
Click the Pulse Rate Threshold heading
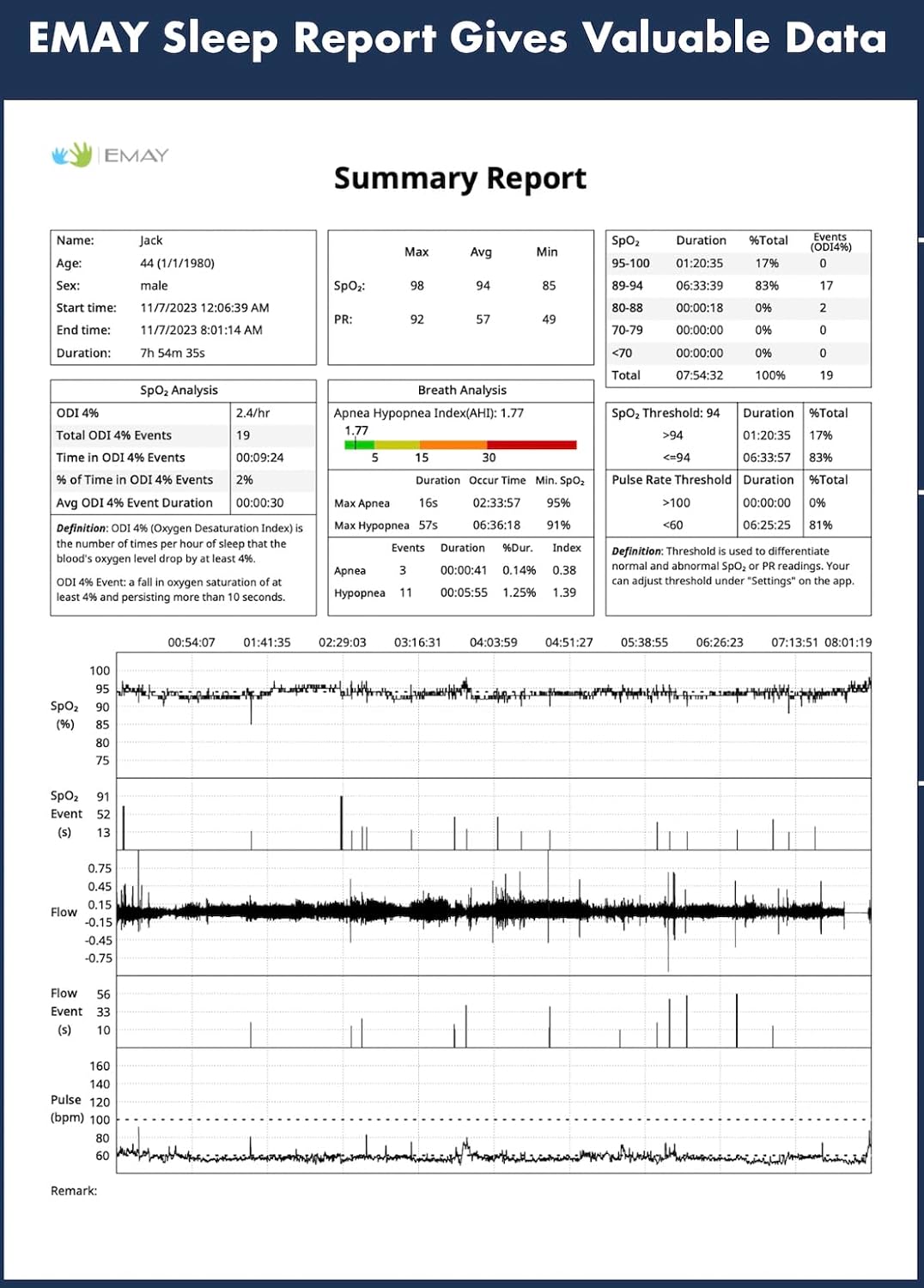pyautogui.click(x=671, y=480)
